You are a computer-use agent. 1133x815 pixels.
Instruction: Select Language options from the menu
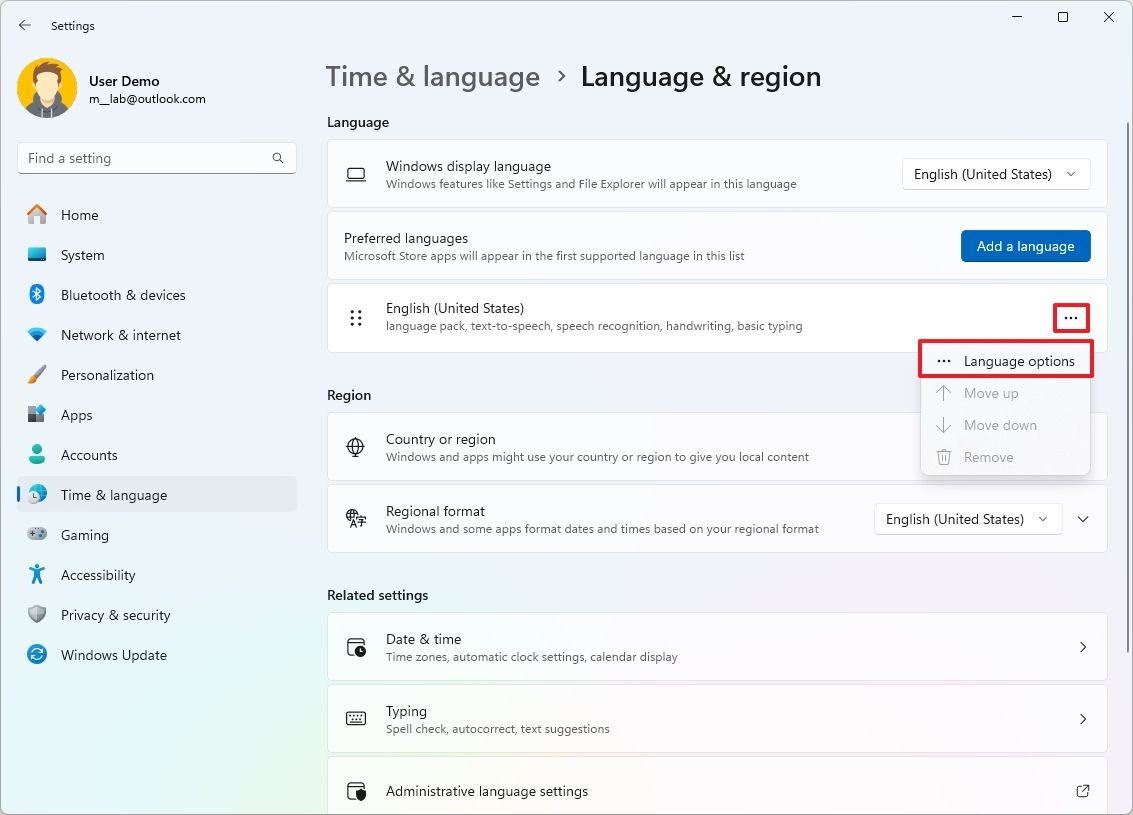[1006, 361]
